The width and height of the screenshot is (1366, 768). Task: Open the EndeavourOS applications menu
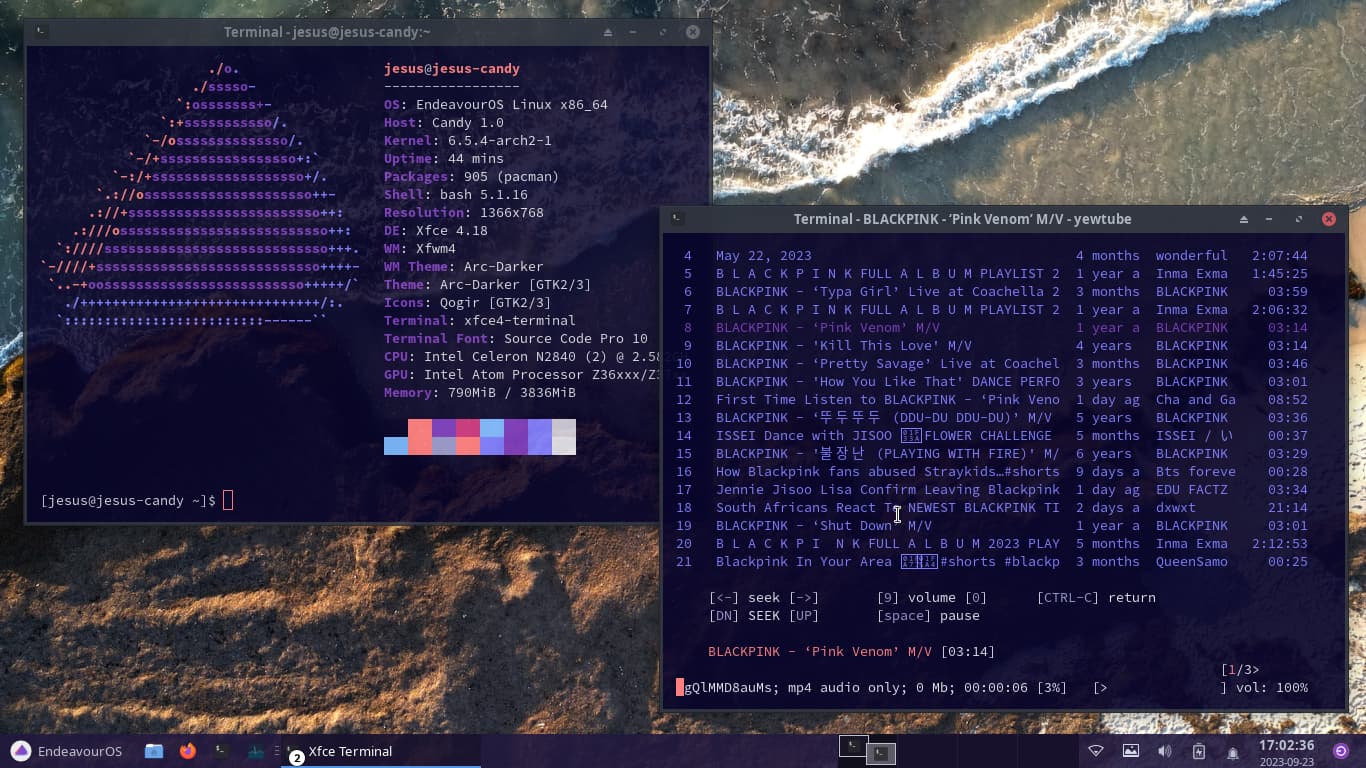(x=66, y=751)
